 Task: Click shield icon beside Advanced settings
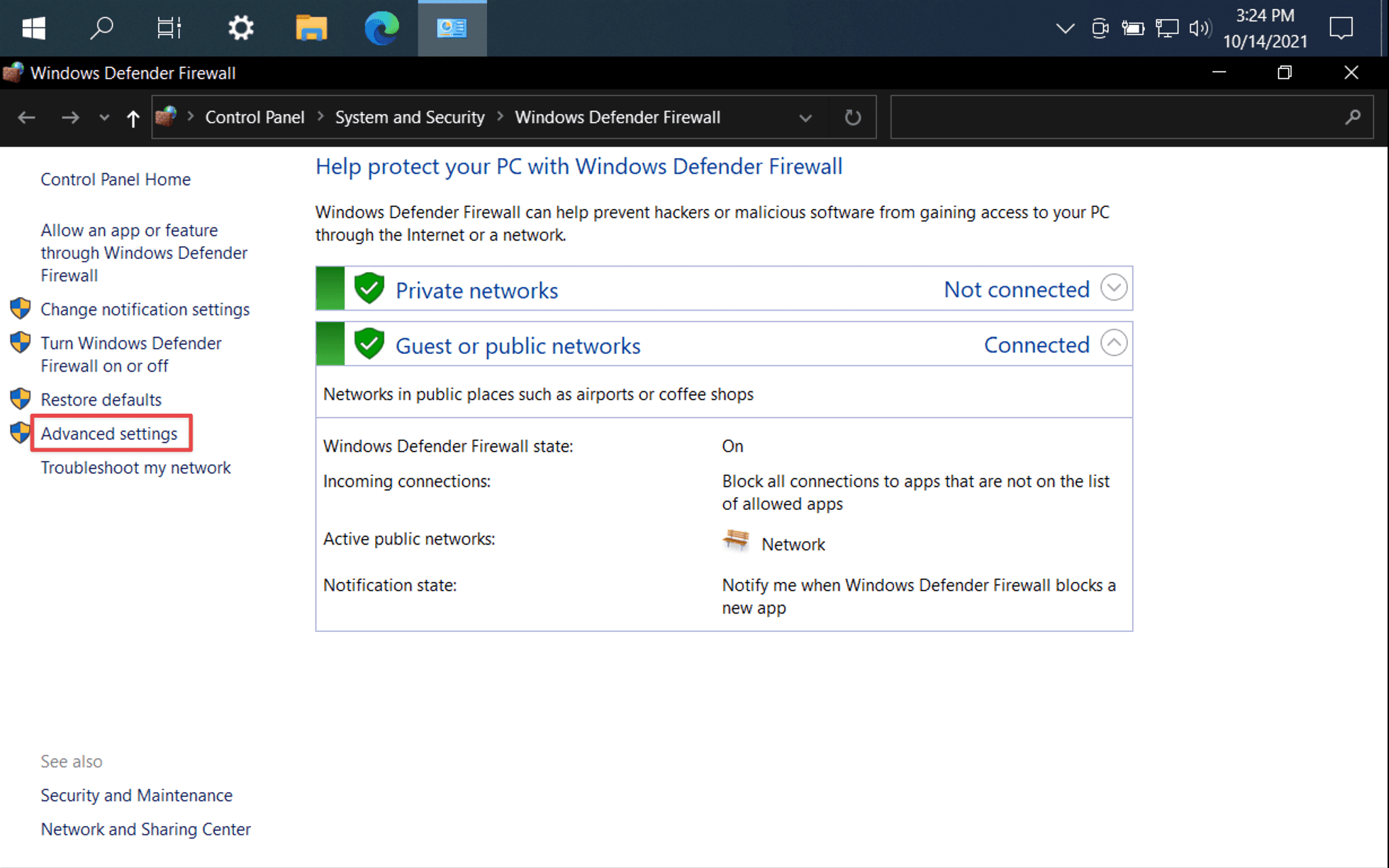(20, 433)
